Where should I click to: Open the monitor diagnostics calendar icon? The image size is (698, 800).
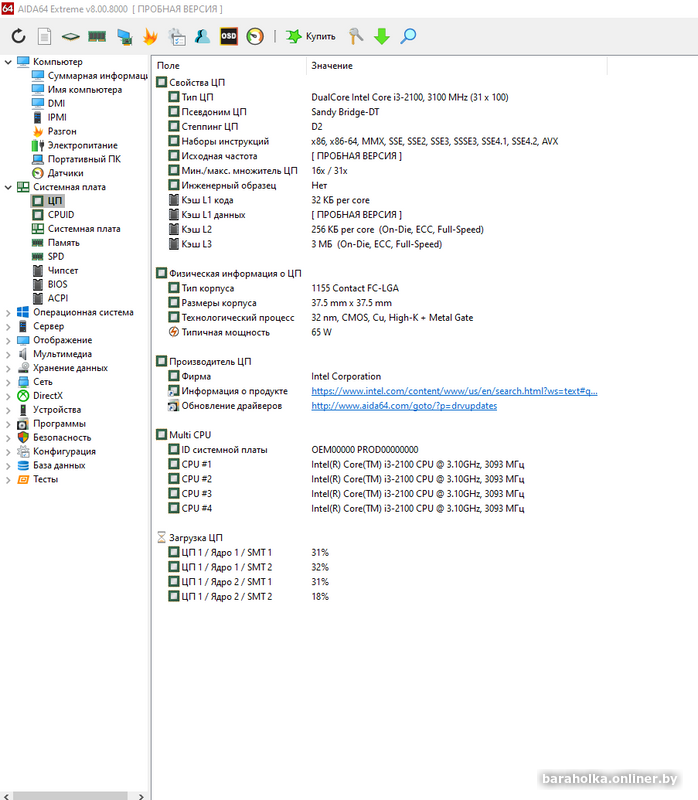177,36
